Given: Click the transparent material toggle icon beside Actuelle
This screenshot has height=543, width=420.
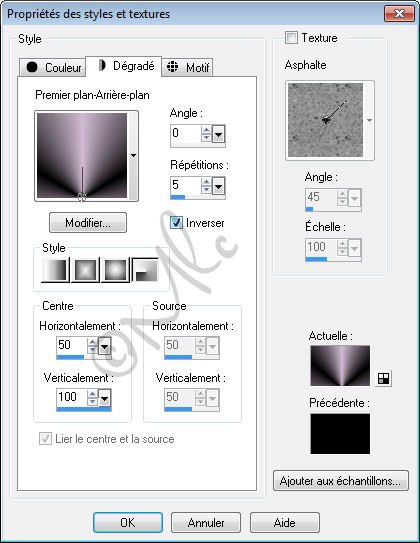Looking at the screenshot, I should [383, 378].
